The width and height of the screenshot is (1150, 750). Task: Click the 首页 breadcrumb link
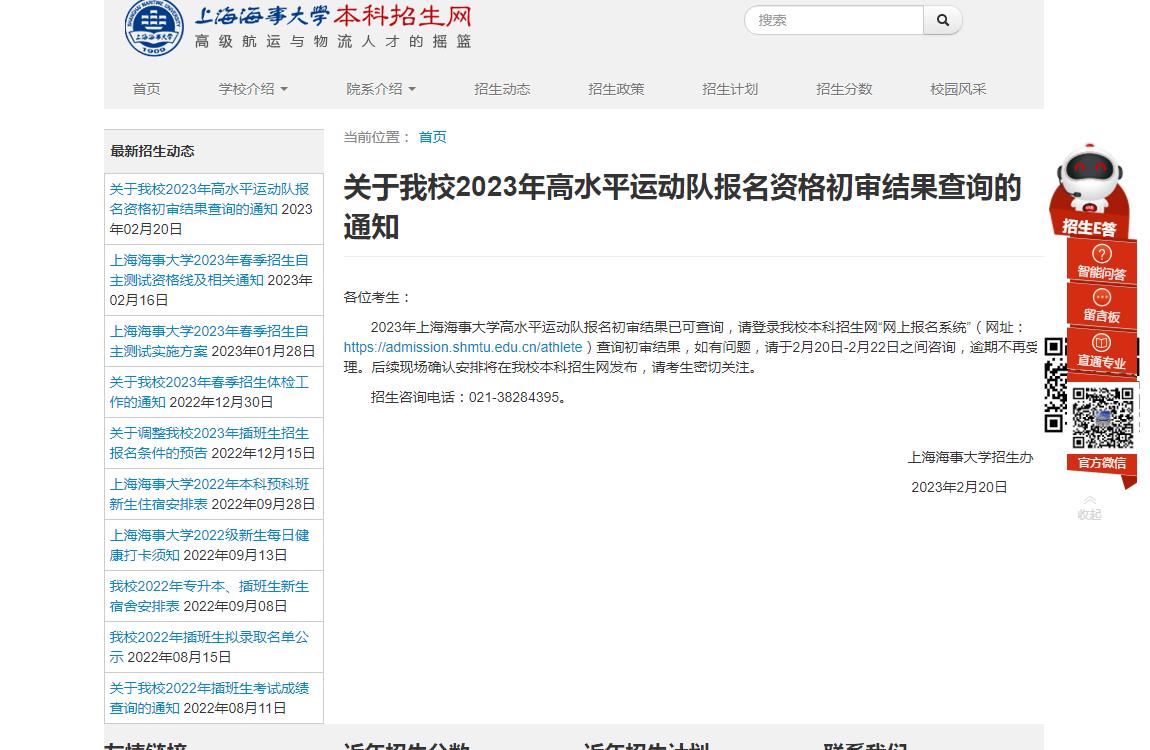[x=432, y=137]
